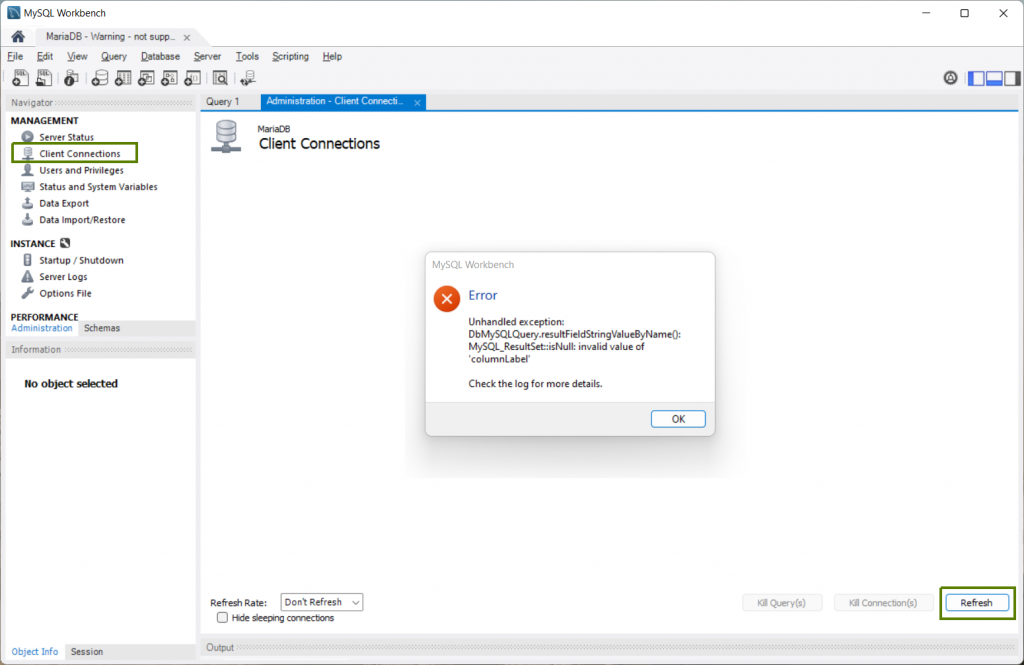The height and width of the screenshot is (665, 1024).
Task: Click the Kill Connection(s) button
Action: pyautogui.click(x=882, y=602)
